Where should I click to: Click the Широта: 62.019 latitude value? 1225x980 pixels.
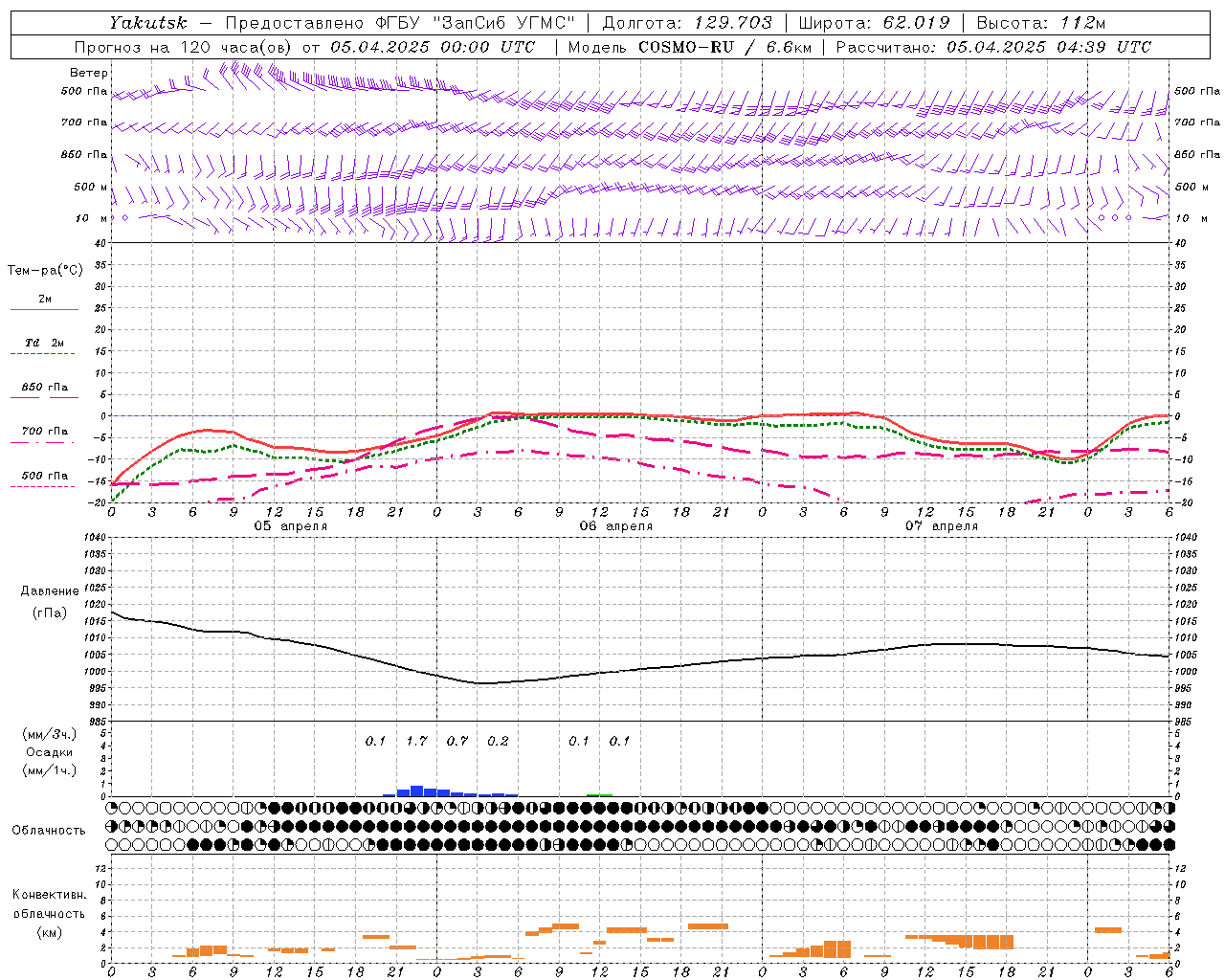(x=874, y=23)
